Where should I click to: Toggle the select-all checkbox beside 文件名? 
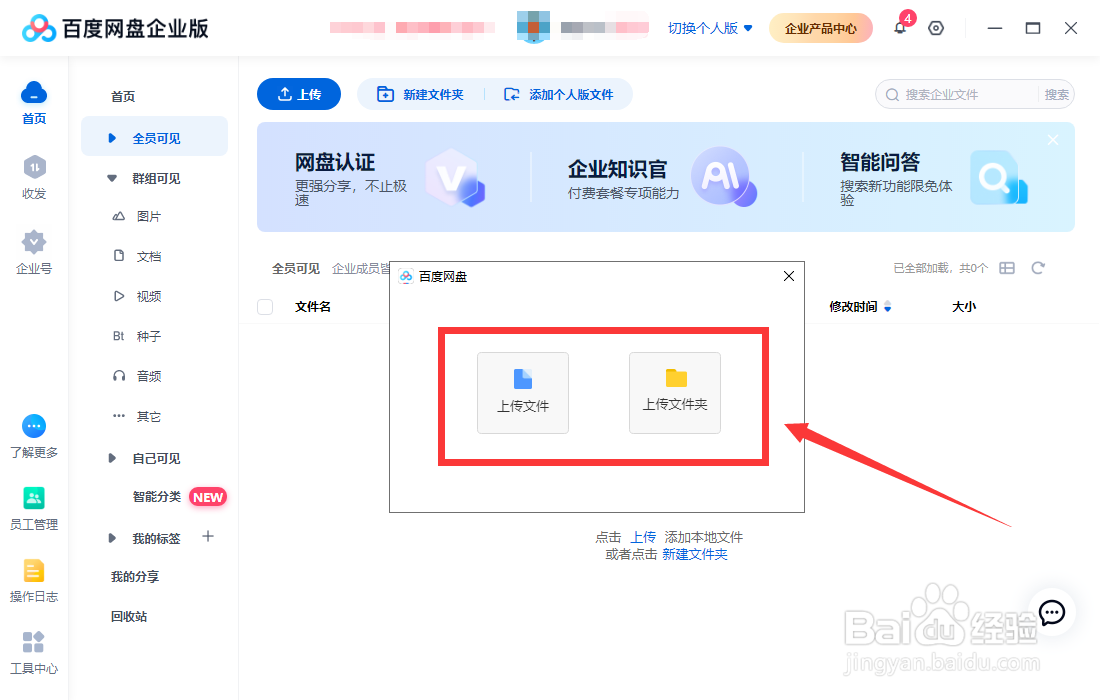tap(265, 307)
